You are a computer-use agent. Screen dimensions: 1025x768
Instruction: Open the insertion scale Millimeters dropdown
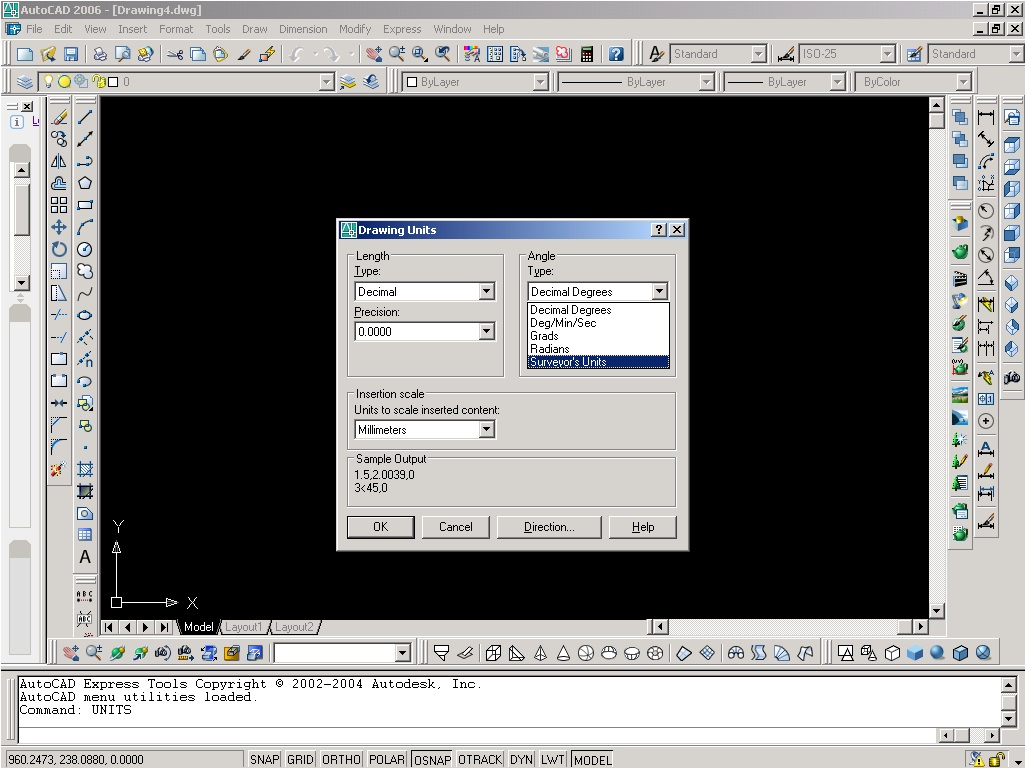486,429
